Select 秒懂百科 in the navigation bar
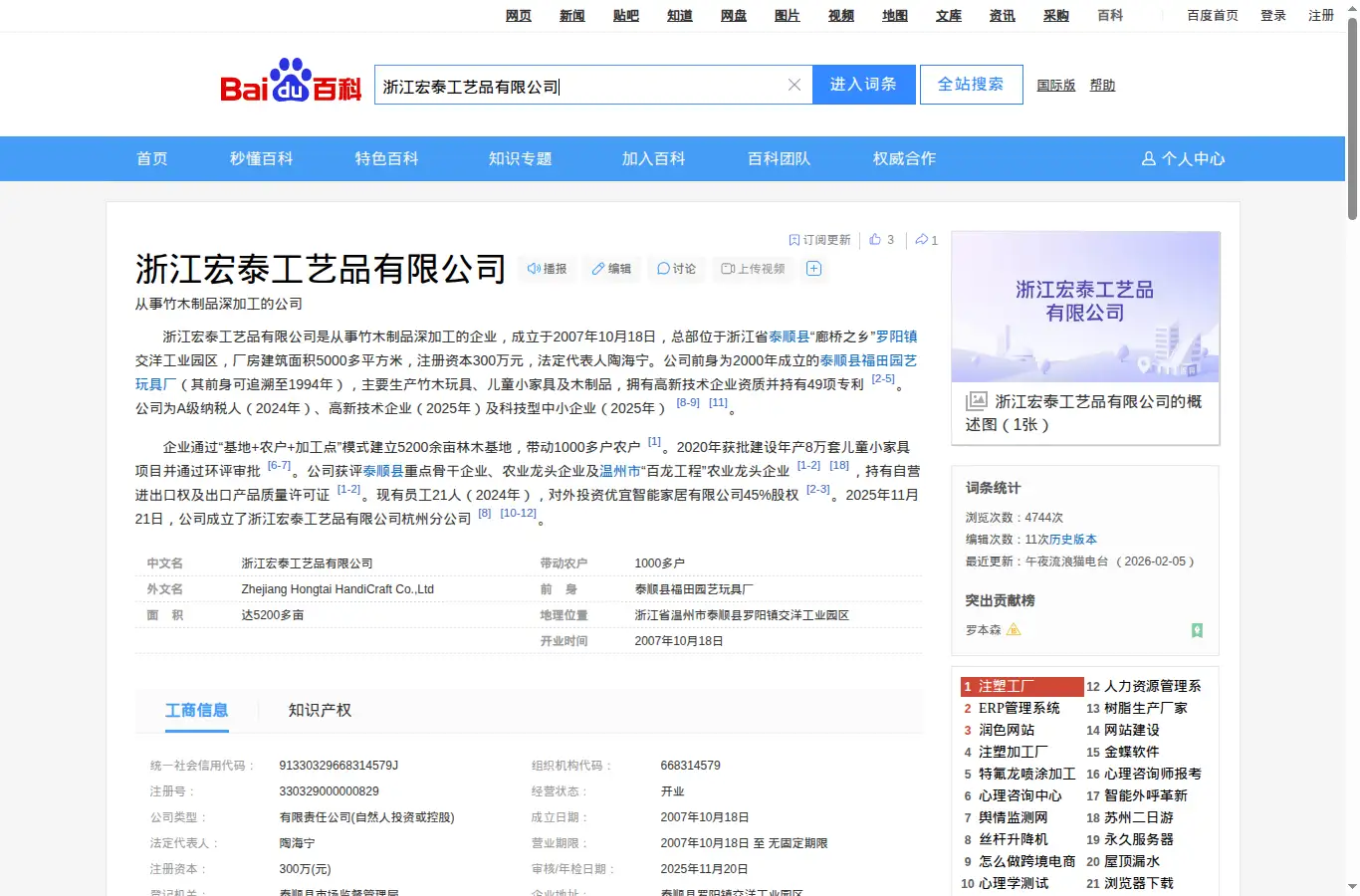Image resolution: width=1360 pixels, height=896 pixels. 262,158
